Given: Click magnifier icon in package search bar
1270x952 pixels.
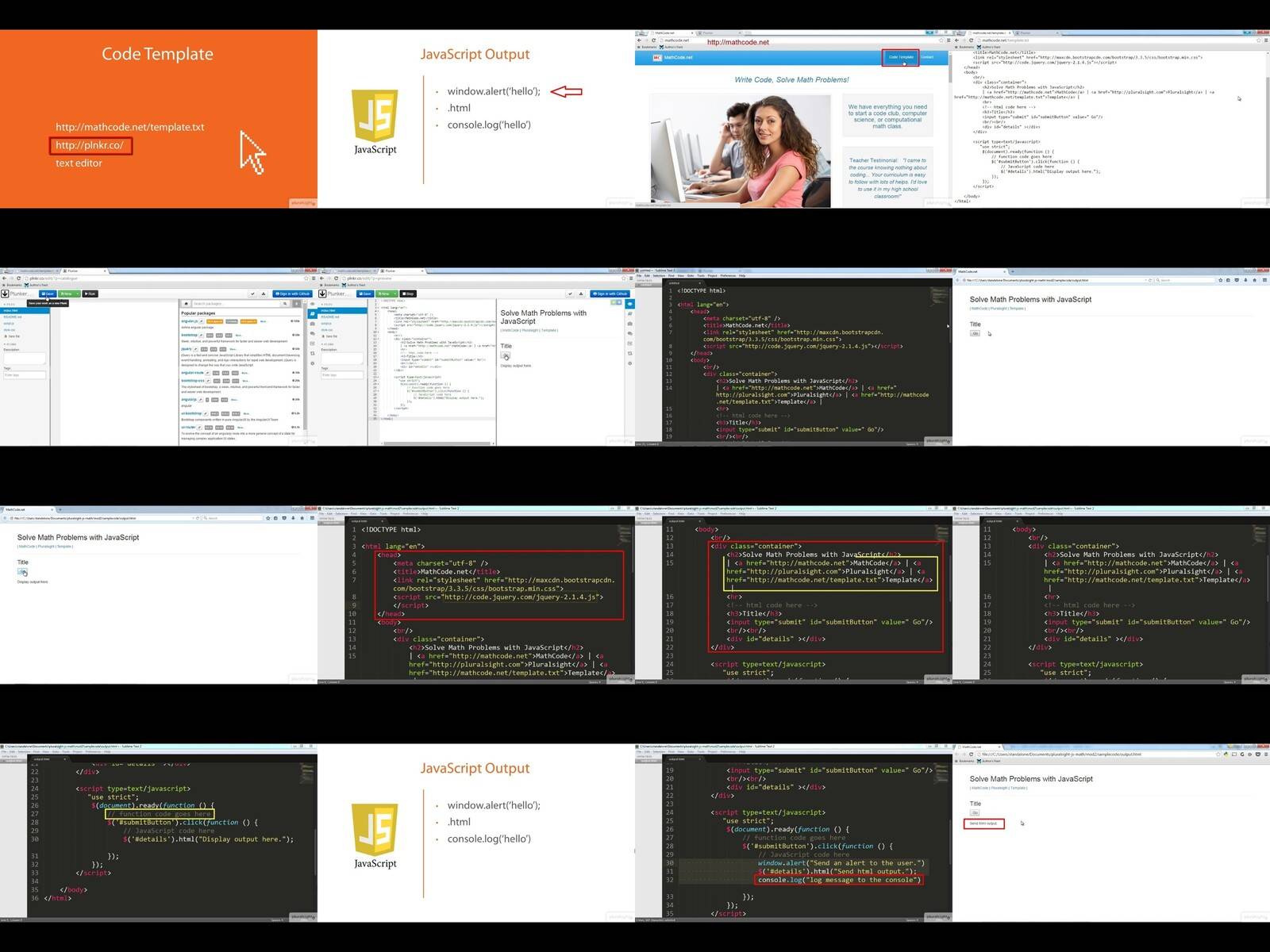Looking at the screenshot, I should pyautogui.click(x=285, y=304).
